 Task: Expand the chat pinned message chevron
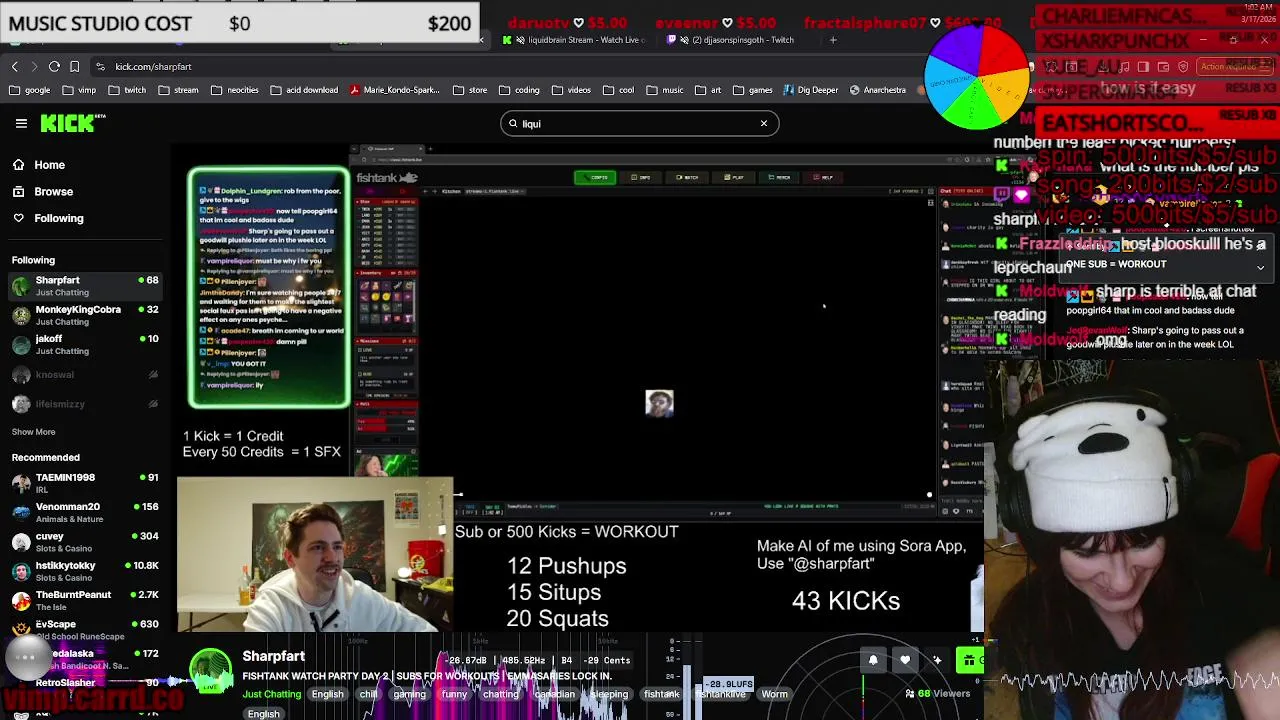click(x=1260, y=267)
